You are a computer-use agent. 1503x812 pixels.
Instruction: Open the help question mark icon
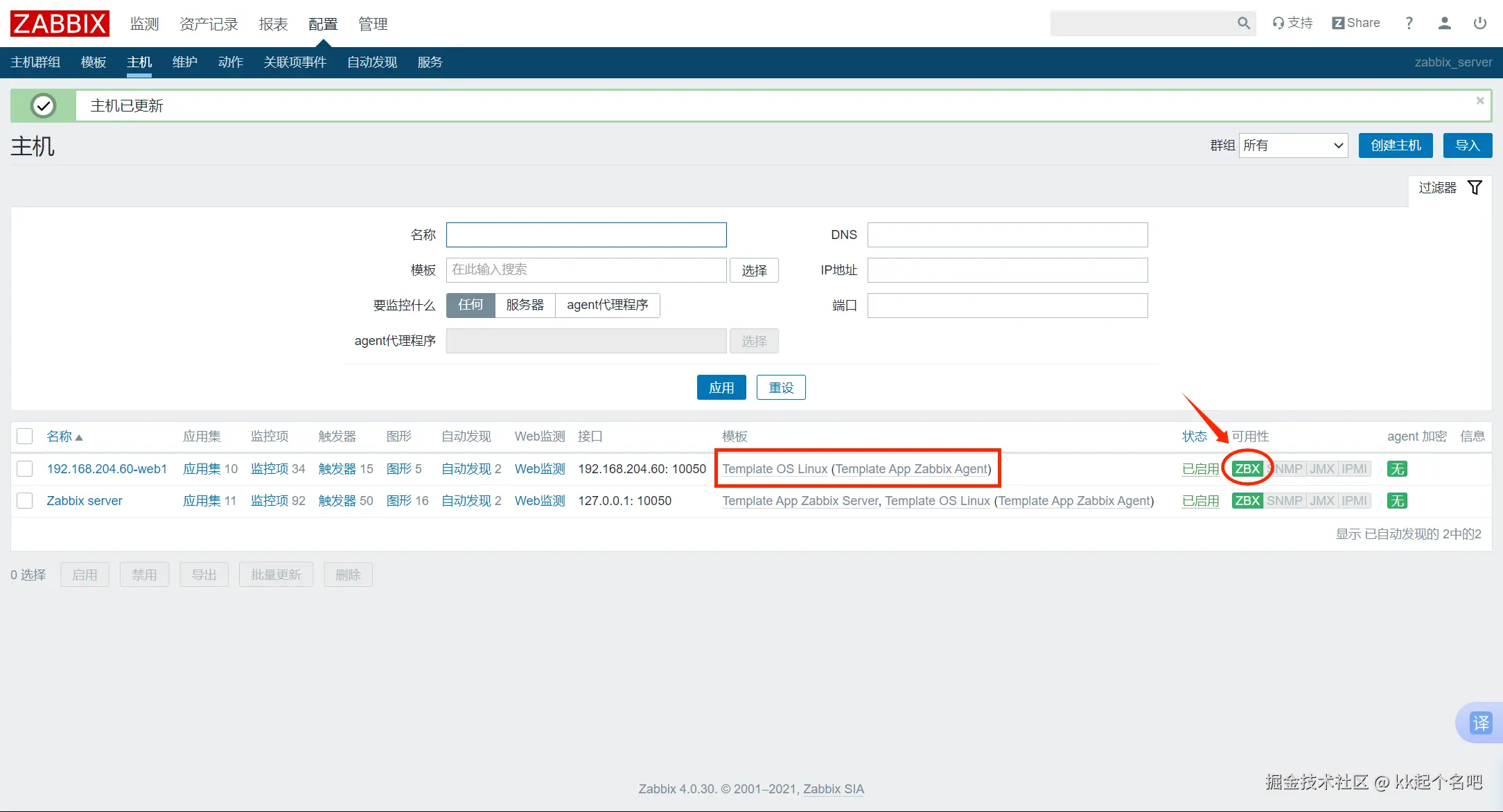[1409, 24]
